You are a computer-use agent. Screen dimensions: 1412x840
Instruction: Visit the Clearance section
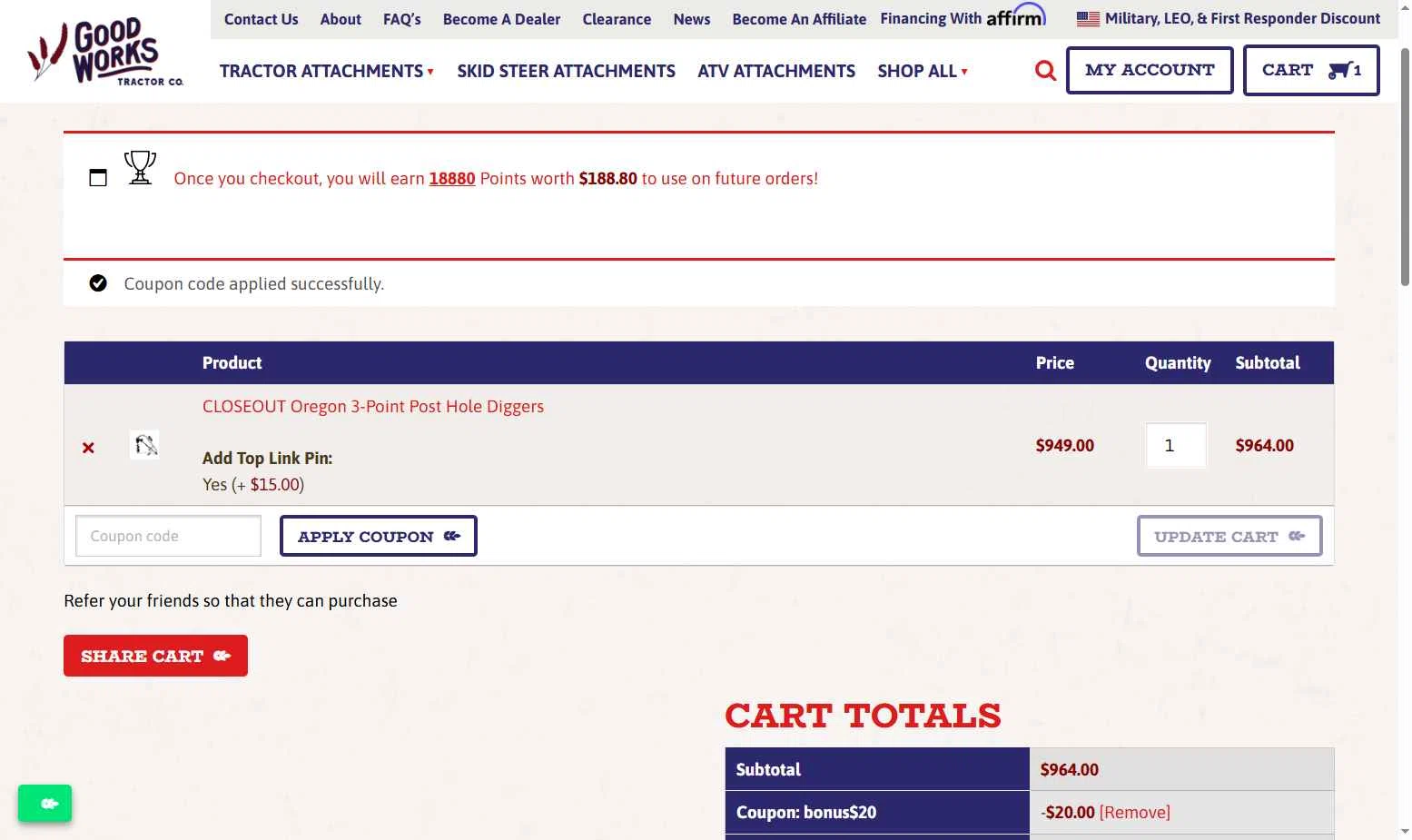pos(617,19)
